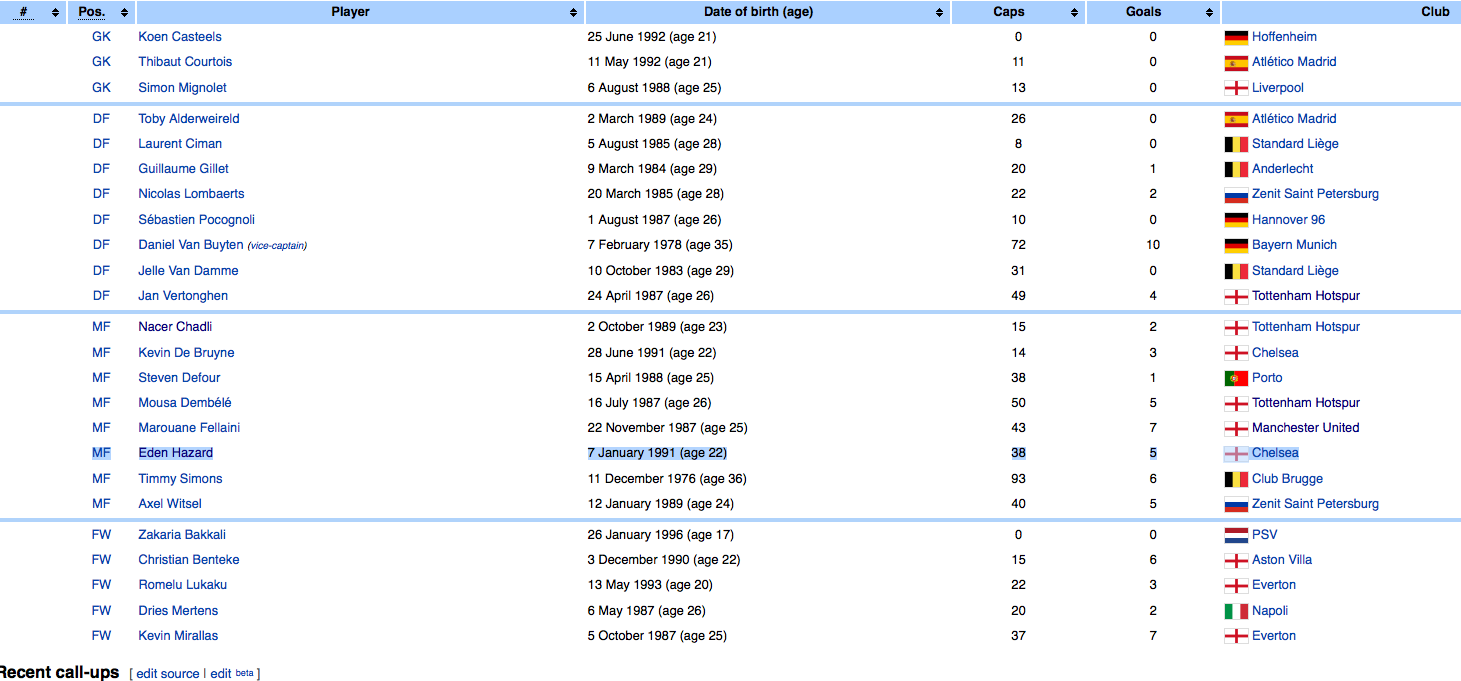Sort table by Caps column arrows
The height and width of the screenshot is (681, 1461).
click(1075, 13)
